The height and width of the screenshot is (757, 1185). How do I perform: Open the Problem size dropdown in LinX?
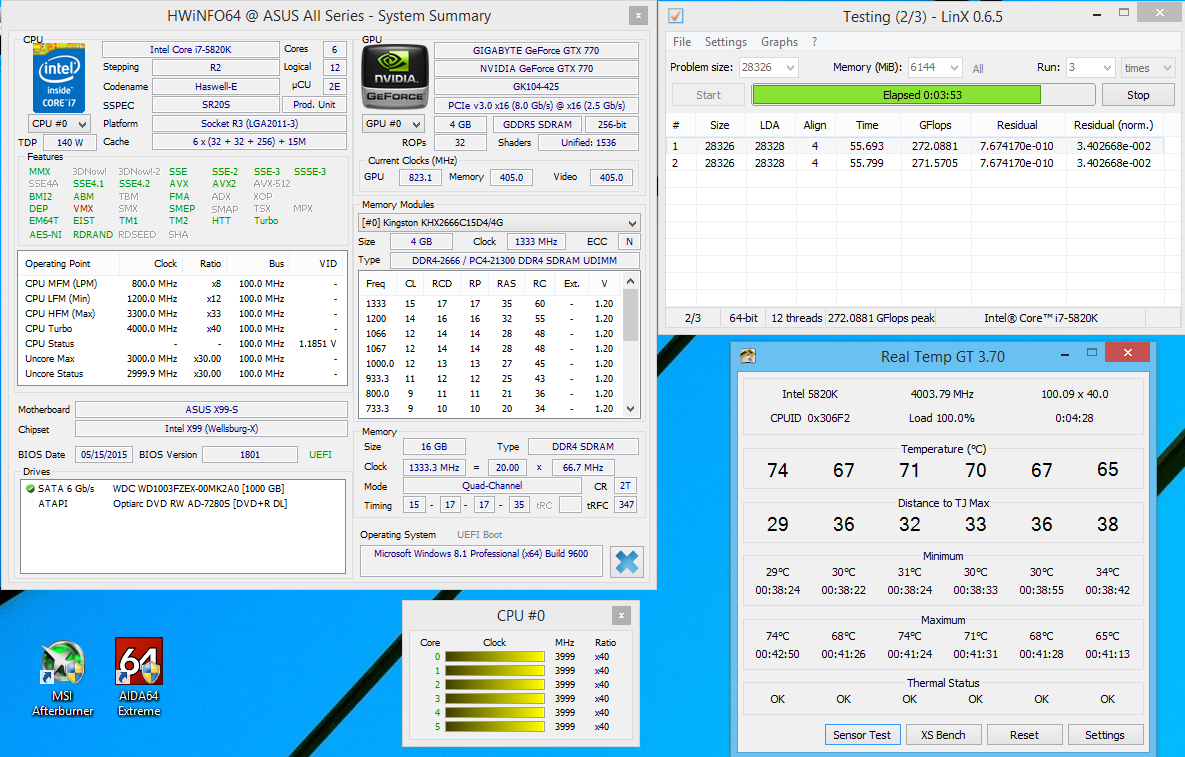tap(791, 67)
